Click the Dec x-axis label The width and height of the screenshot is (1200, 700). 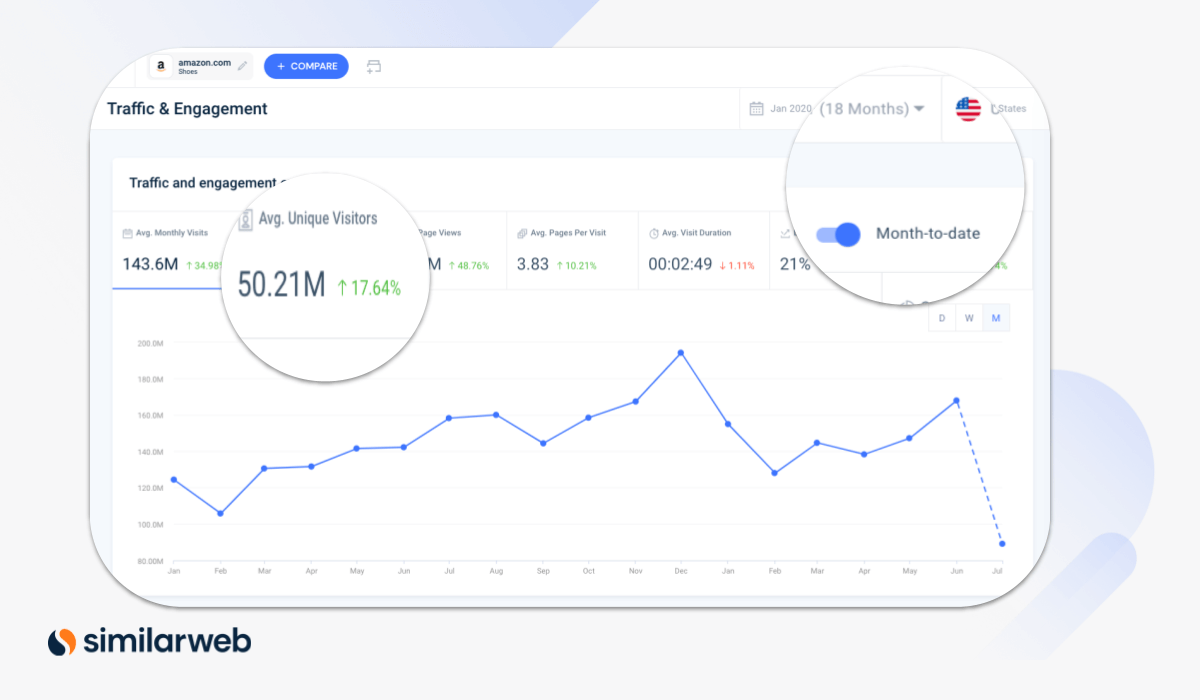click(681, 571)
